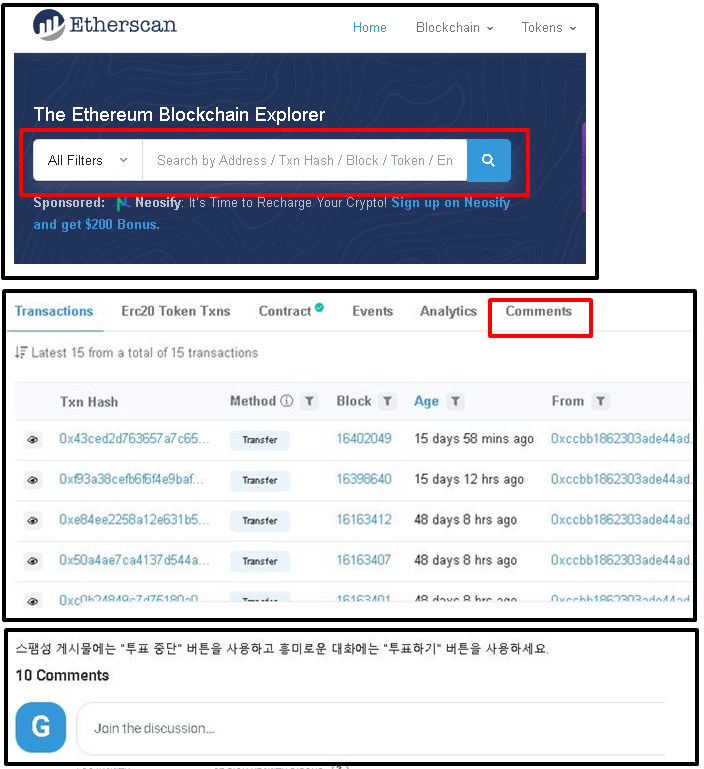Click the Txn Hash column header

(89, 402)
